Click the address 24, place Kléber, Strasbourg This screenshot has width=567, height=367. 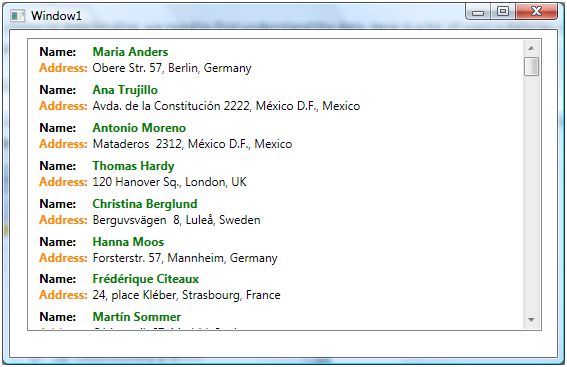166,295
